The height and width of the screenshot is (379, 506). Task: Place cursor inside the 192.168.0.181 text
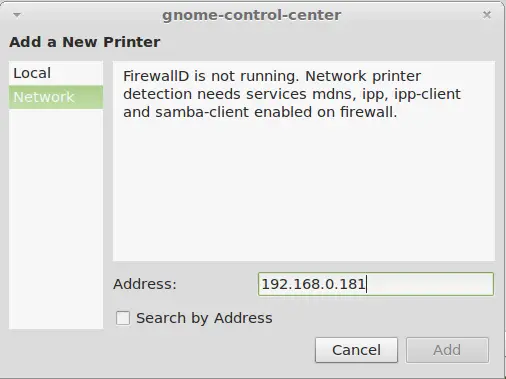313,284
